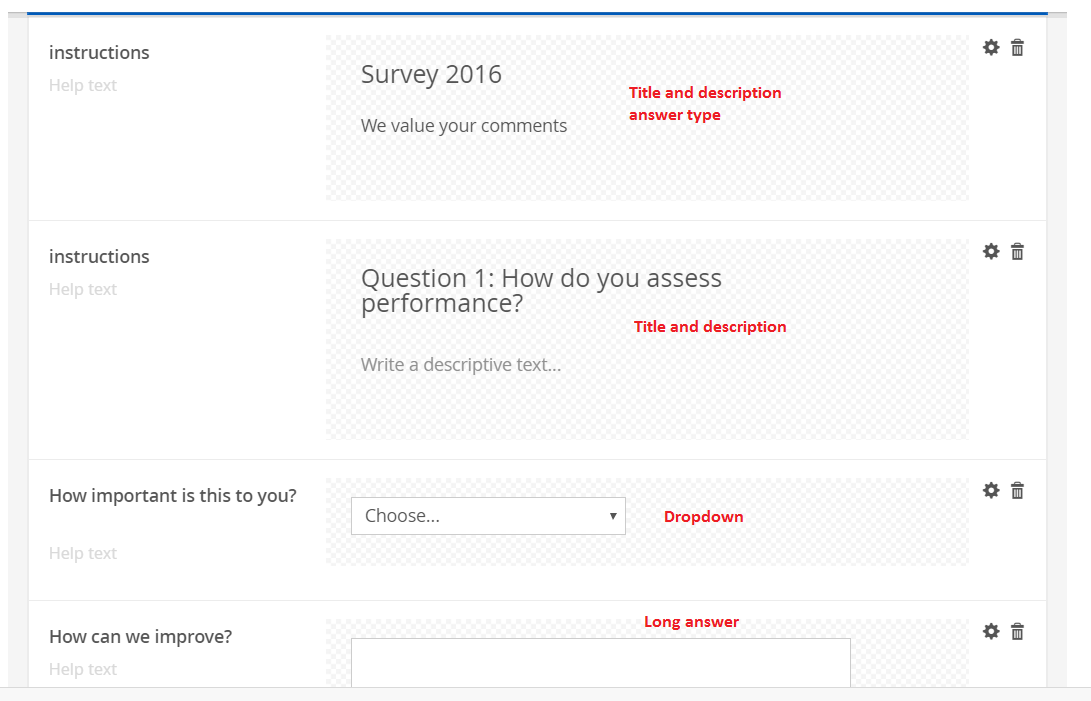The width and height of the screenshot is (1091, 701).
Task: Edit the 'How can we improve?' label
Action: coord(140,637)
